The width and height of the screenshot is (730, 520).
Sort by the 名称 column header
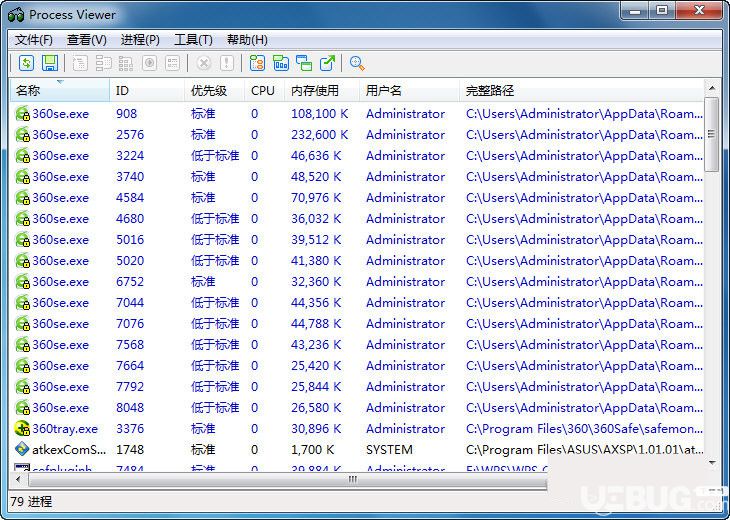tap(60, 90)
